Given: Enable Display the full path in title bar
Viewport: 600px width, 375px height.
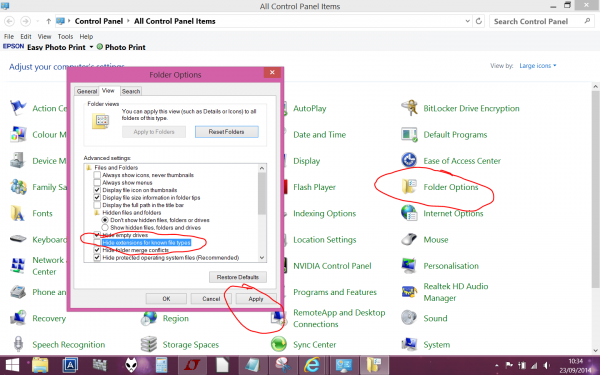Looking at the screenshot, I should (x=97, y=205).
